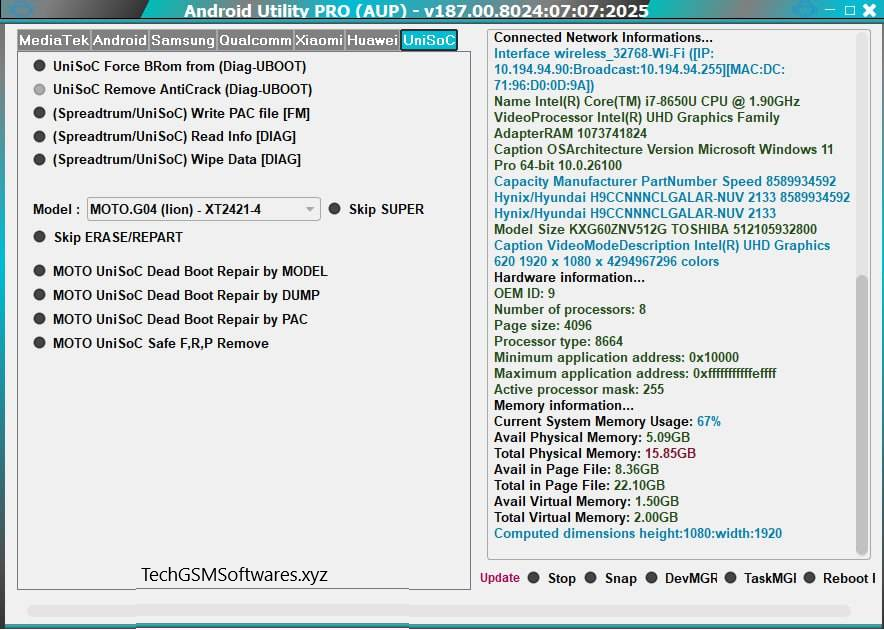The width and height of the screenshot is (884, 630).
Task: Click the 'Processor type: 8664' line
Action: pos(558,341)
